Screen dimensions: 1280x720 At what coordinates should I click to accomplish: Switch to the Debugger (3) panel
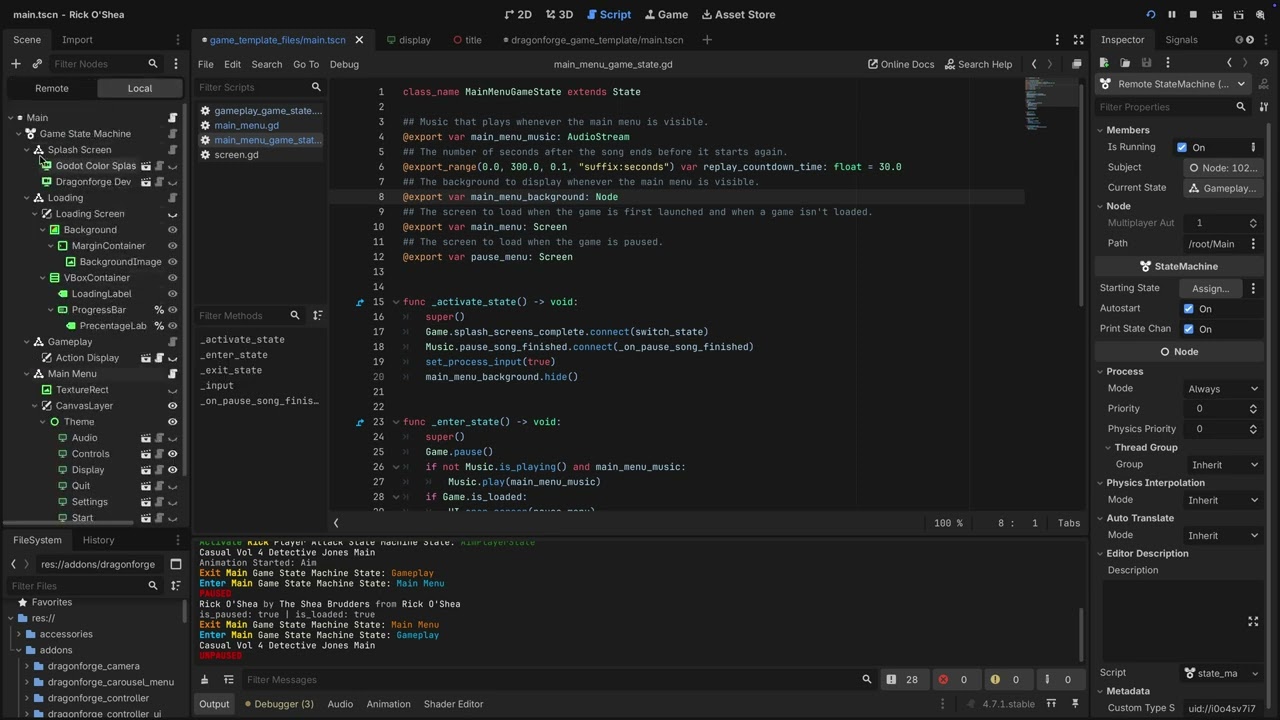click(x=279, y=704)
